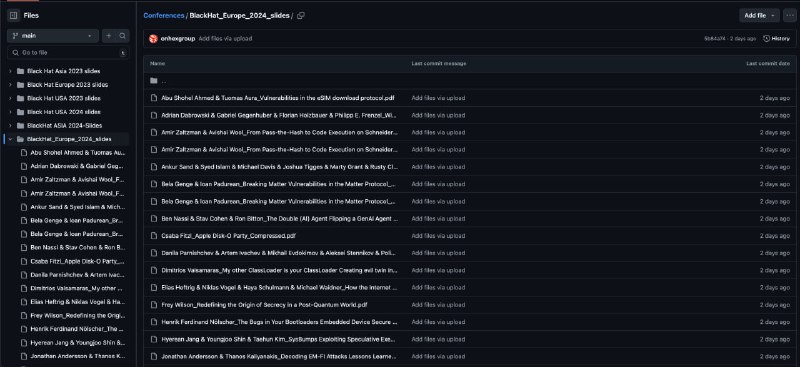Open header commit message Add files via upload
This screenshot has width=800, height=367.
(225, 38)
